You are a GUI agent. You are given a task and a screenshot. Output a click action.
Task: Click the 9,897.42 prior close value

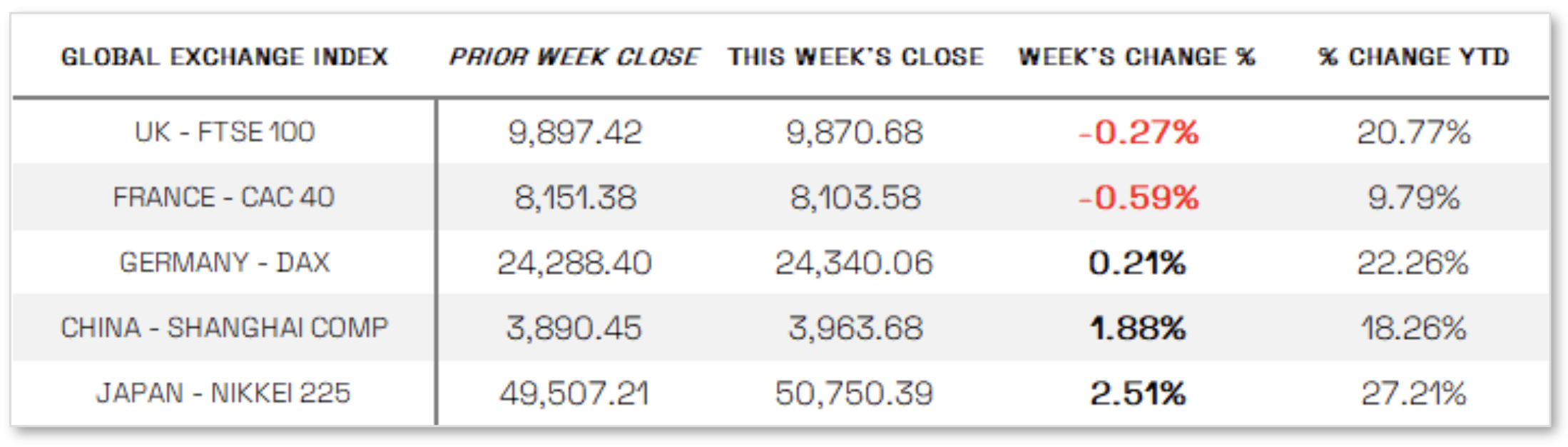pos(575,132)
